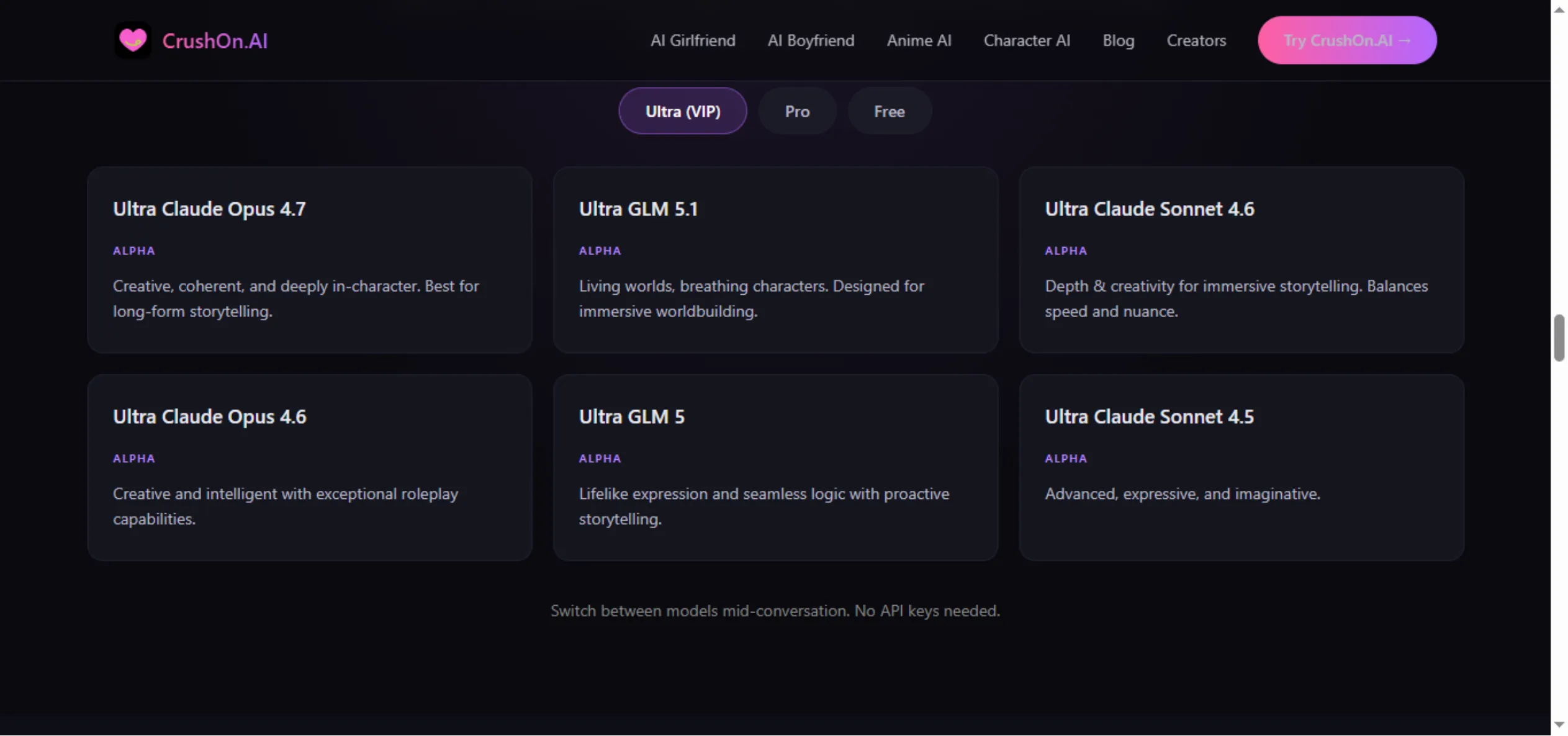Open the CrushOn.AI brand name link
This screenshot has width=1568, height=736.
click(x=215, y=41)
